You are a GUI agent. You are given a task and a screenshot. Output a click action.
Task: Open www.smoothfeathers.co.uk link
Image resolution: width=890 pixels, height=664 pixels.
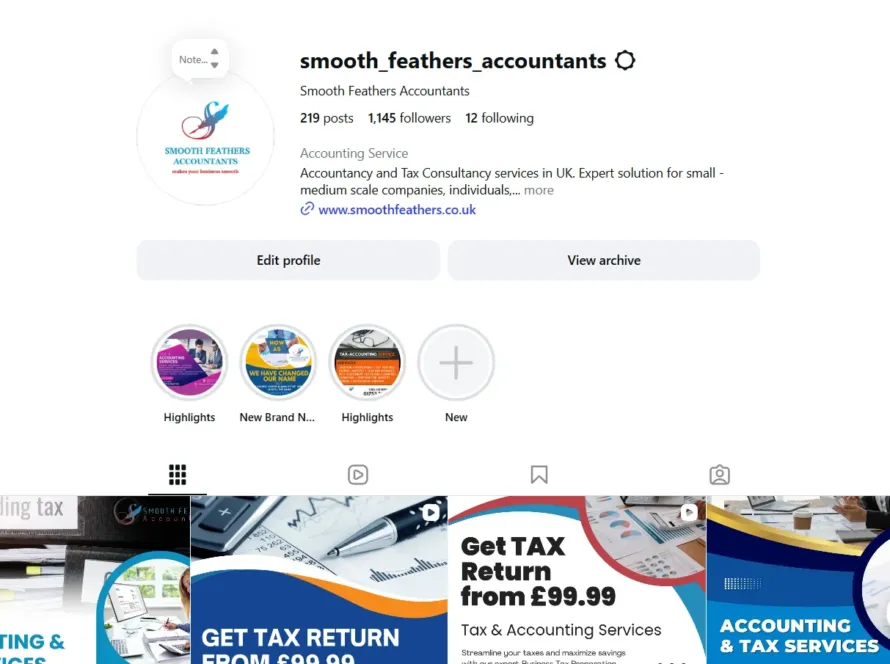point(397,209)
